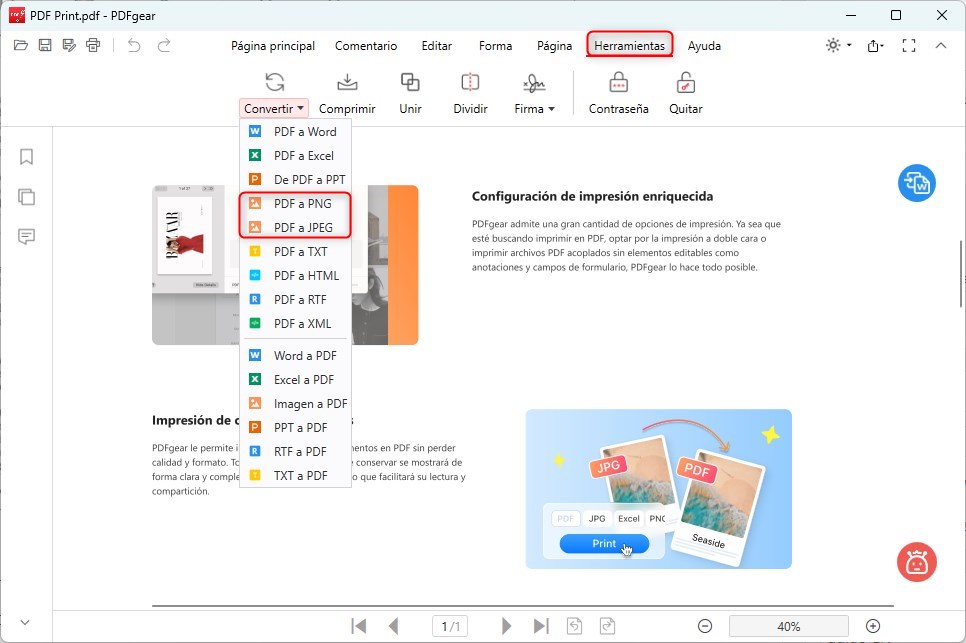The width and height of the screenshot is (966, 643).
Task: Open the Ayuda tab
Action: tap(704, 46)
